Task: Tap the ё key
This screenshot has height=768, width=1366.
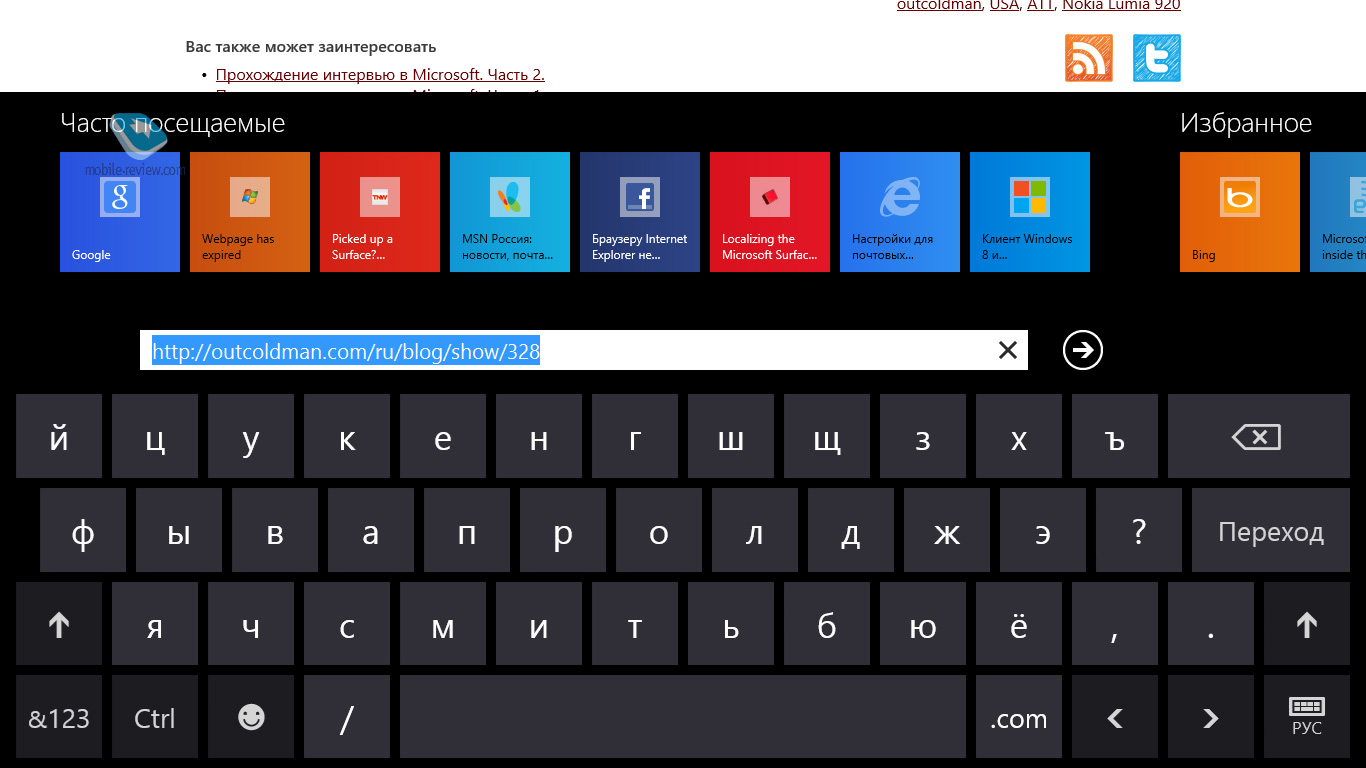Action: click(1019, 624)
